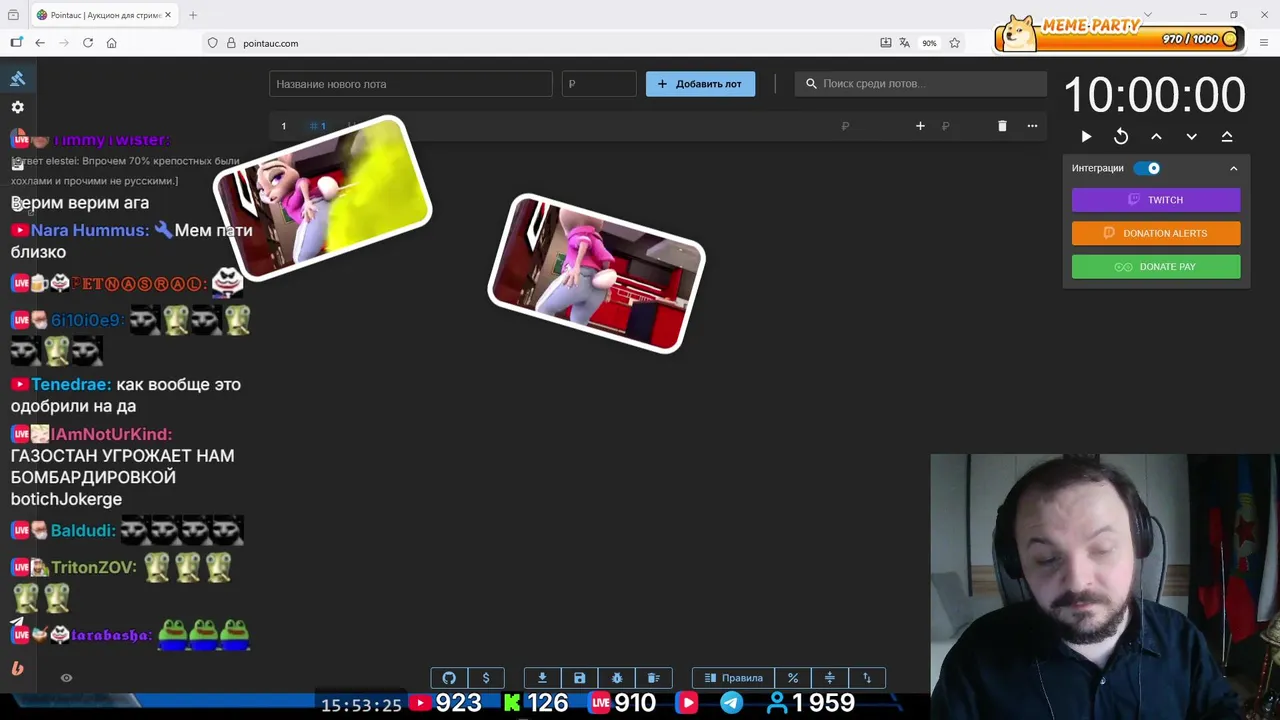This screenshot has width=1280, height=720.
Task: Delete lot 1 with trash icon
Action: [x=1002, y=126]
